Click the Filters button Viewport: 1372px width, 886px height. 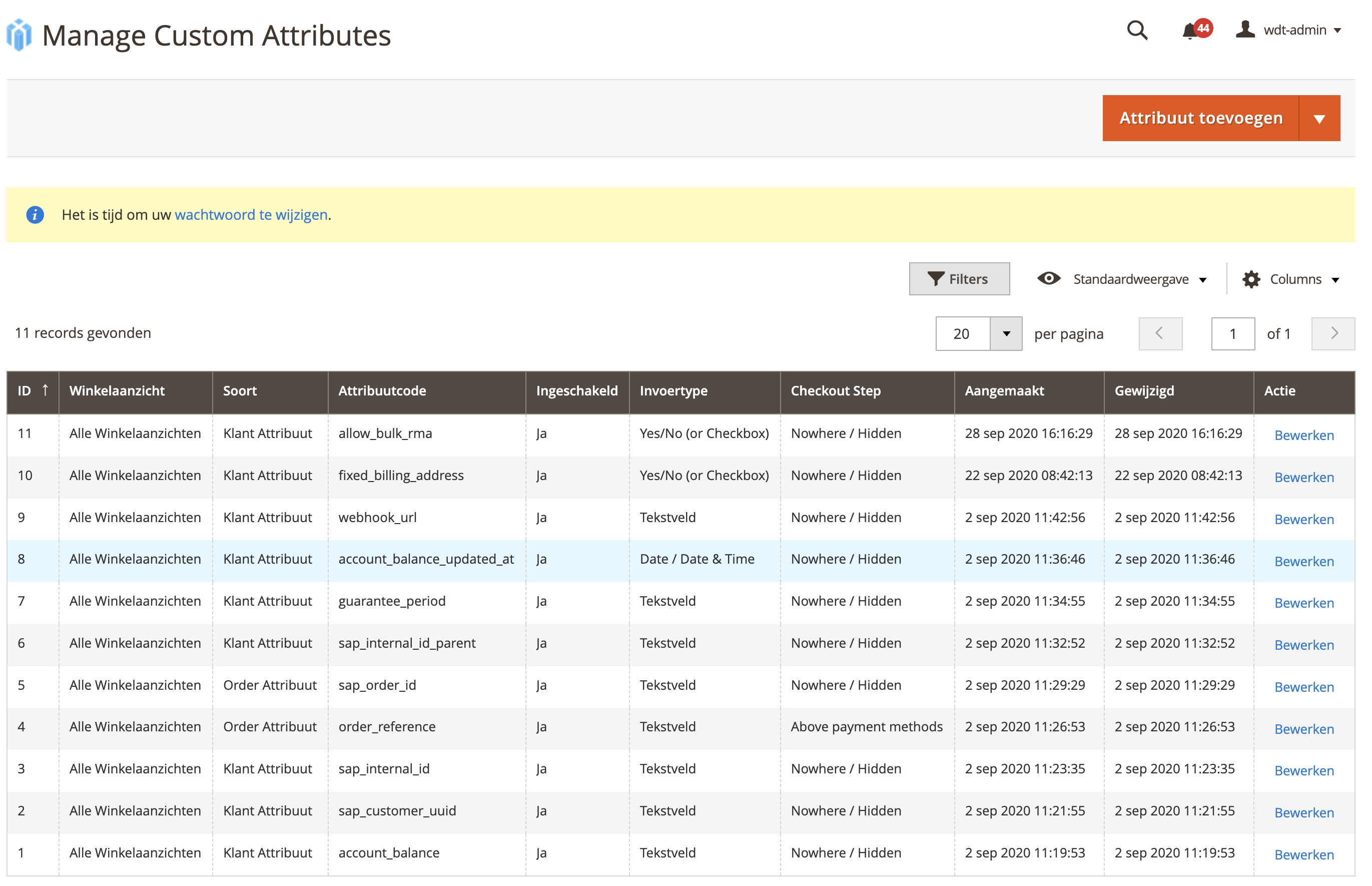click(x=959, y=280)
